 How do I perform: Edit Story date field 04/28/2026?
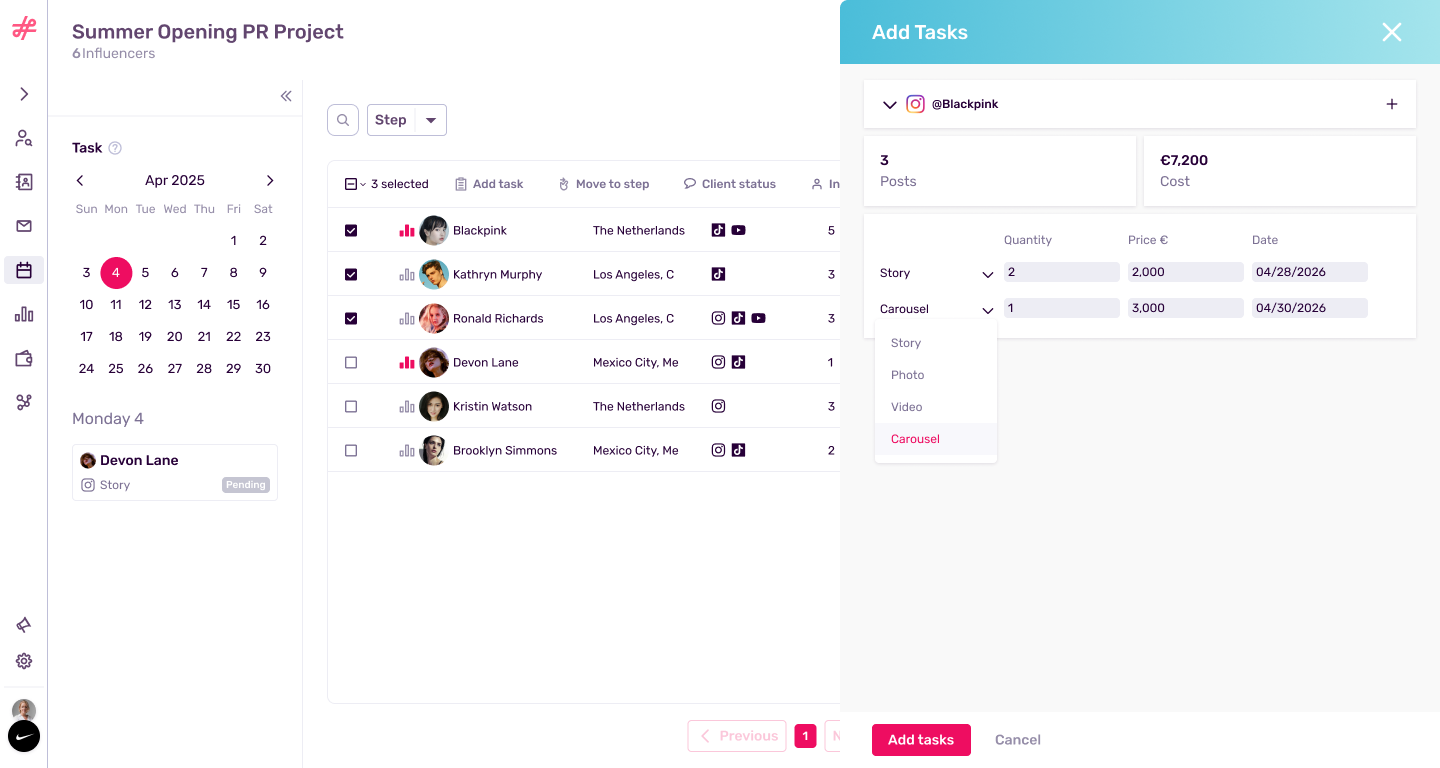coord(1310,272)
